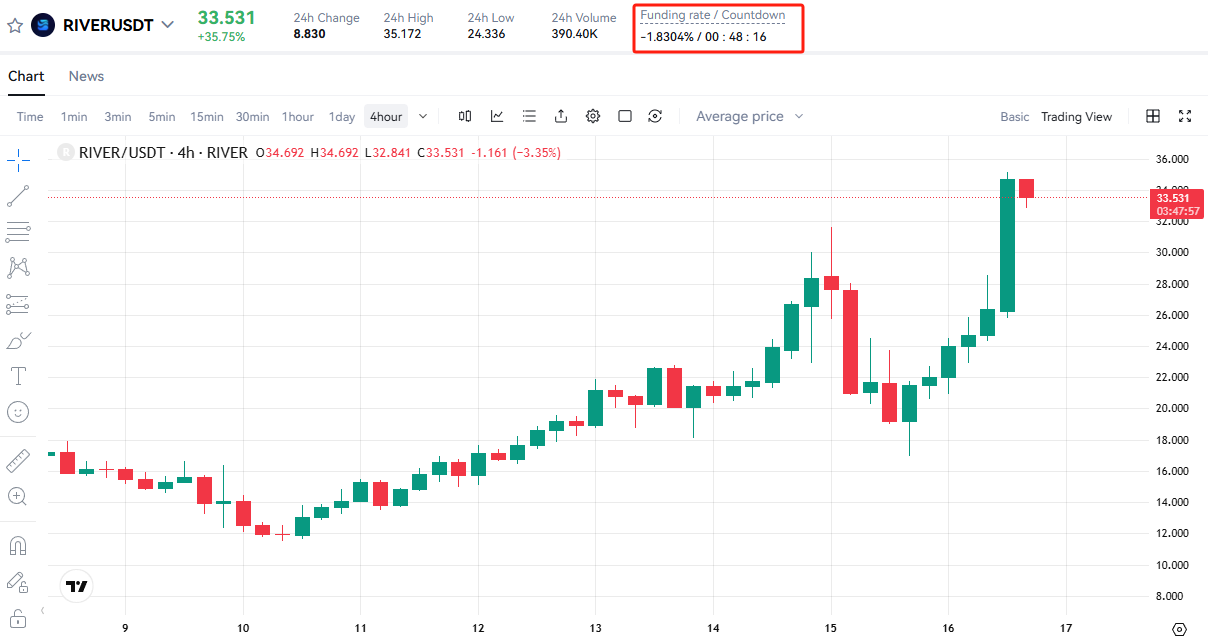Toggle the lock all drawings tool
Viewport: 1208px width, 642px height.
pos(18,617)
